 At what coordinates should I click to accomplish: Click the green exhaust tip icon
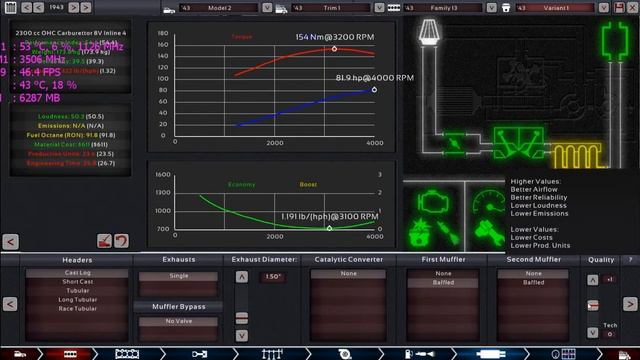(x=615, y=41)
